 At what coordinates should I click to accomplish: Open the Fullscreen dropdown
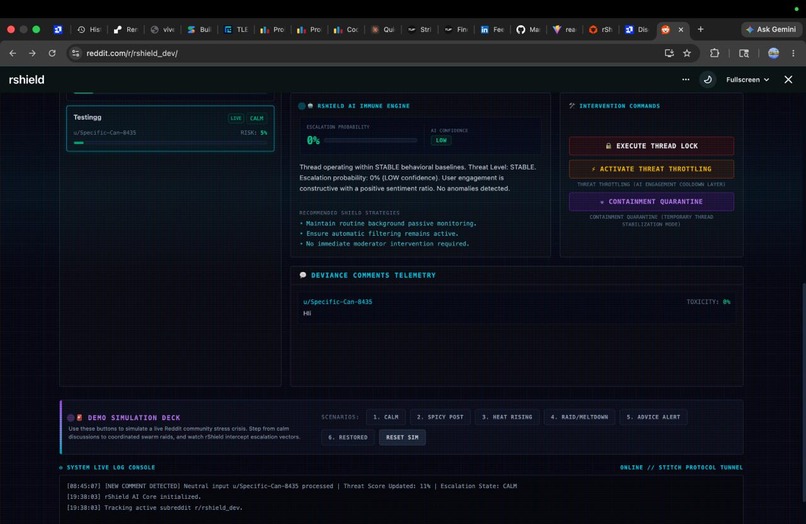[x=747, y=80]
